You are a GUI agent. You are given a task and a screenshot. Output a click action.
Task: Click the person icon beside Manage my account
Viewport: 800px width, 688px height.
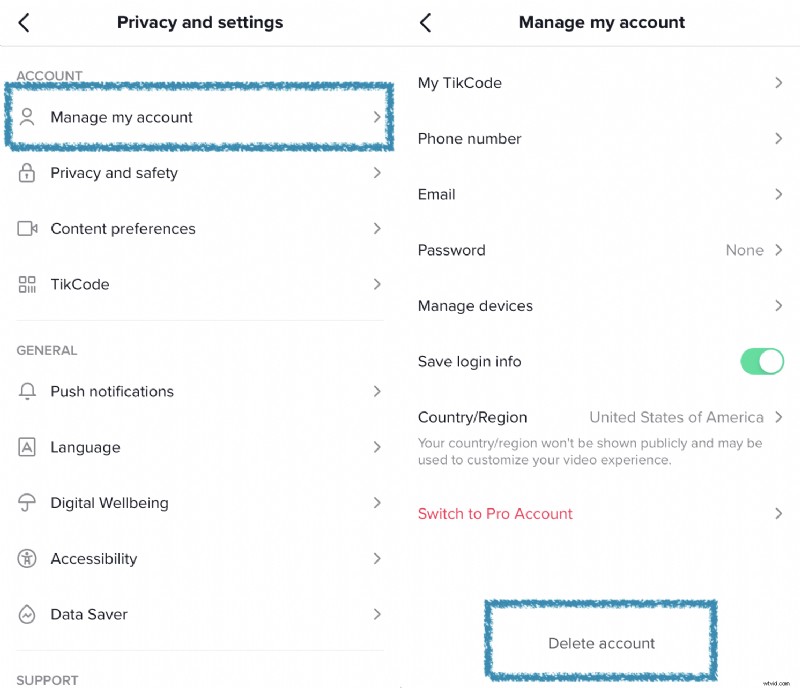(x=28, y=117)
